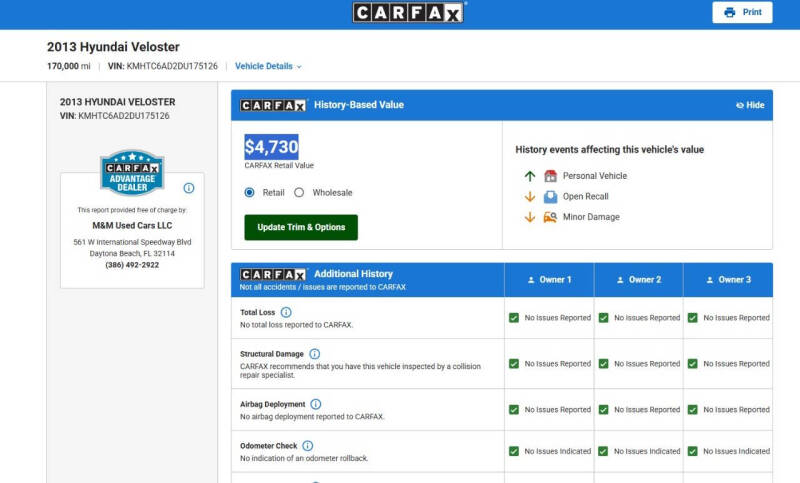
Task: Select the Owner 2 column header
Action: [x=639, y=279]
